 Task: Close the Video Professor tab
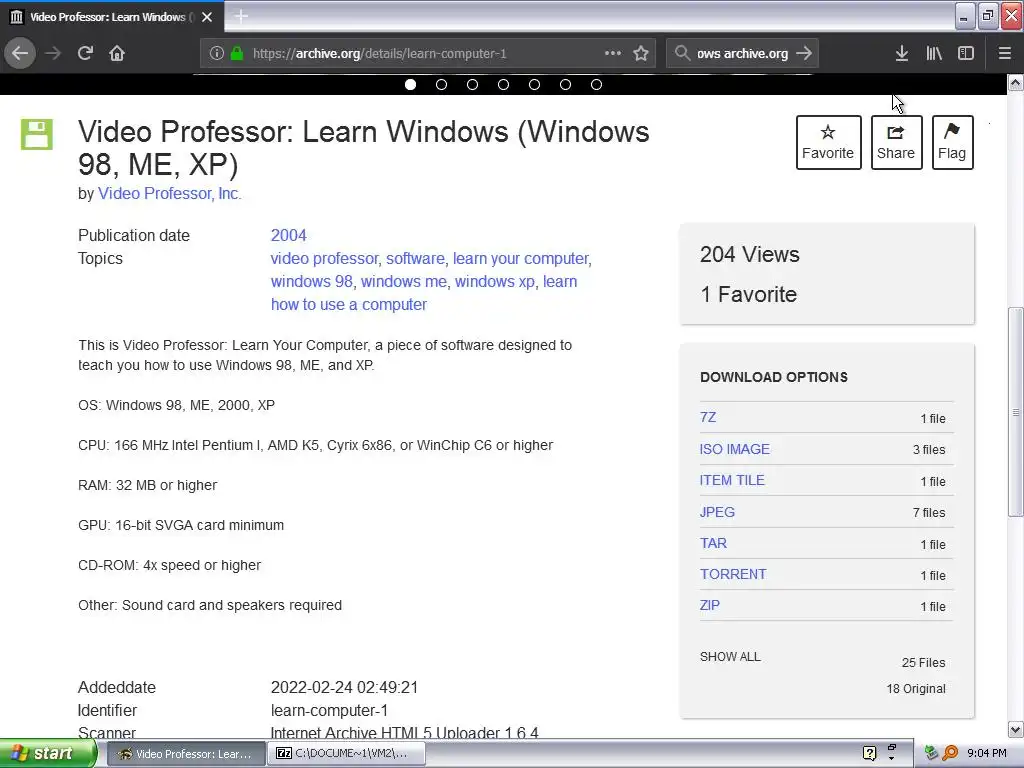pos(207,17)
